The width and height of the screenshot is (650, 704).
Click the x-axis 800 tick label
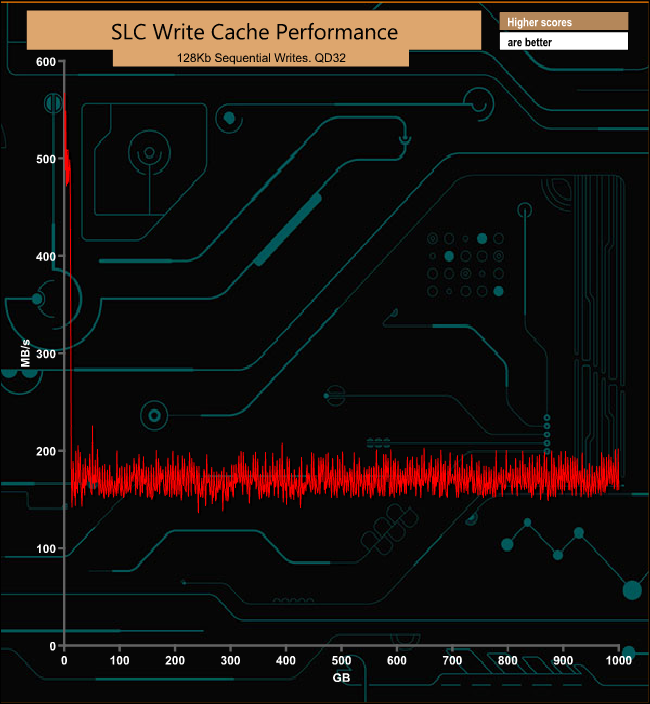(508, 660)
